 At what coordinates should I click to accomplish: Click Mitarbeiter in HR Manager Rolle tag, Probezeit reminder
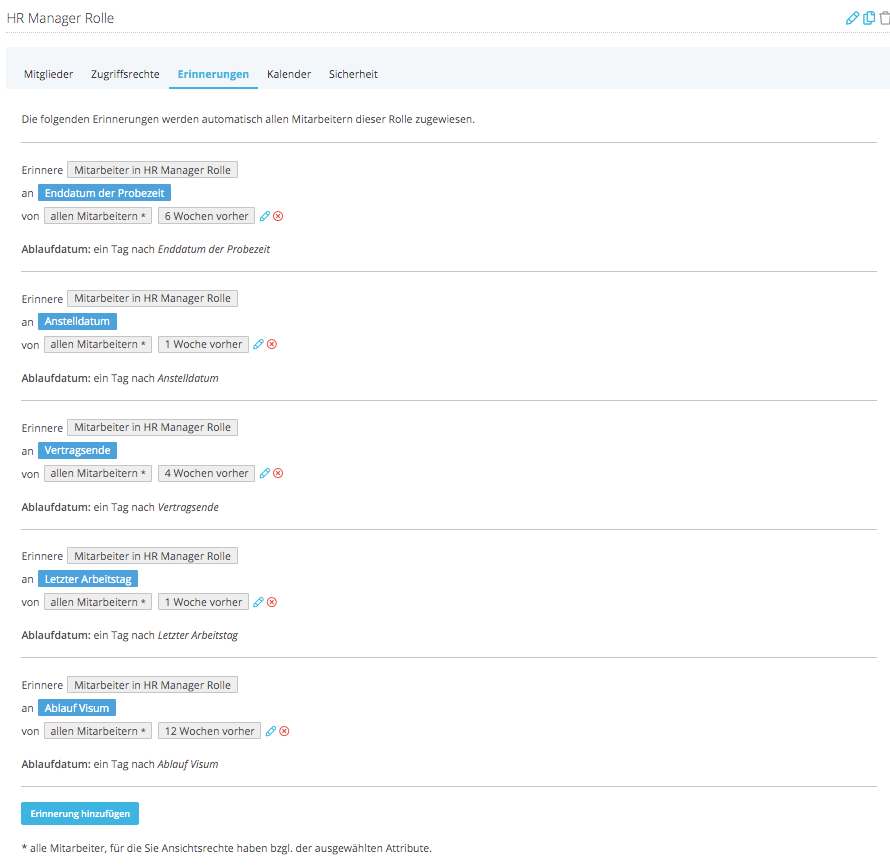[152, 170]
